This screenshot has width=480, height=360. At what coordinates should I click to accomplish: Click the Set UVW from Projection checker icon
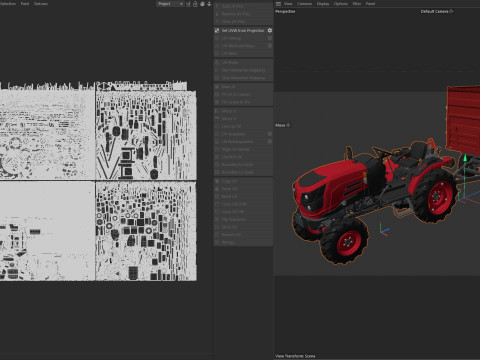[x=217, y=30]
